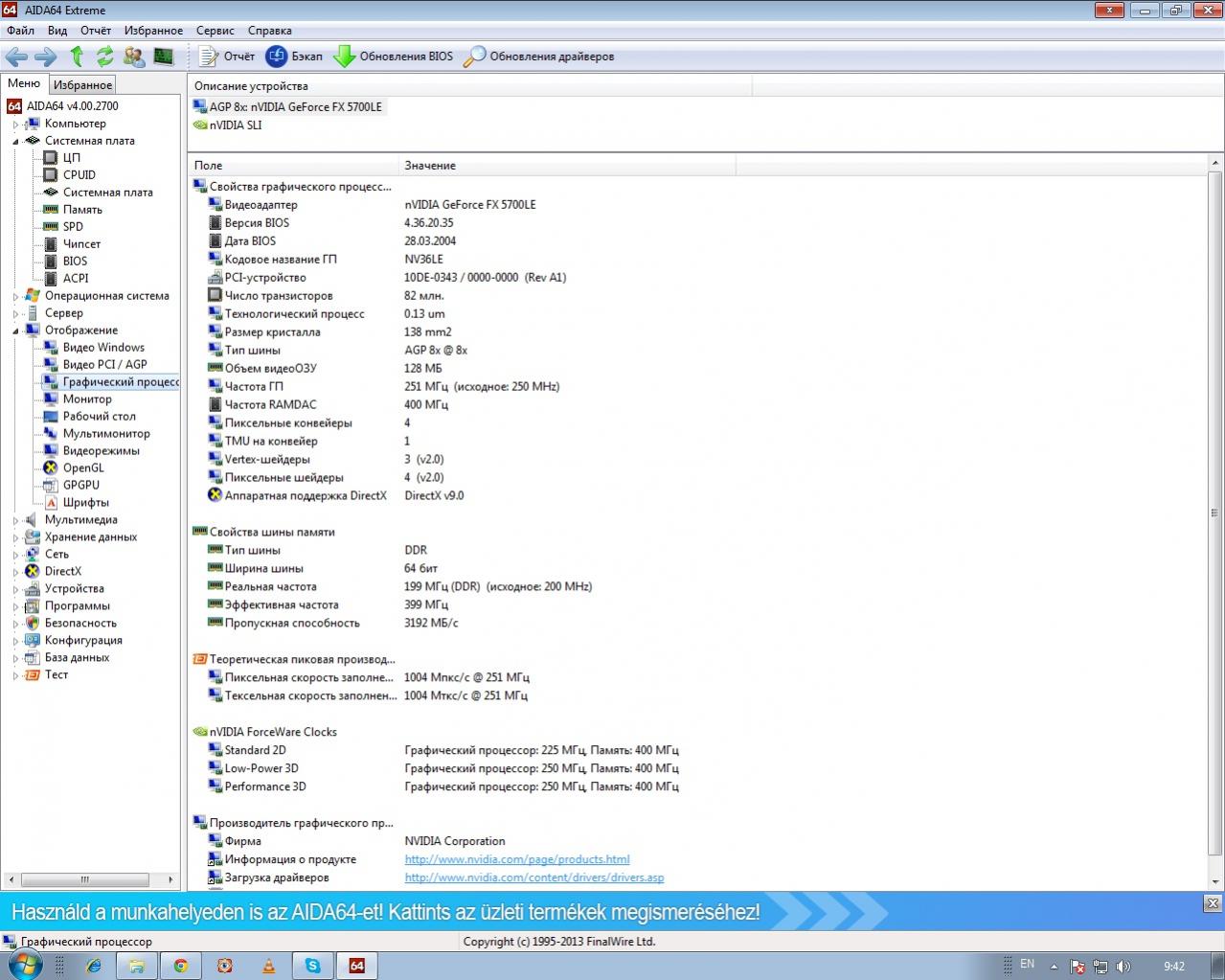
Task: Open the Файл menu
Action: 20,31
